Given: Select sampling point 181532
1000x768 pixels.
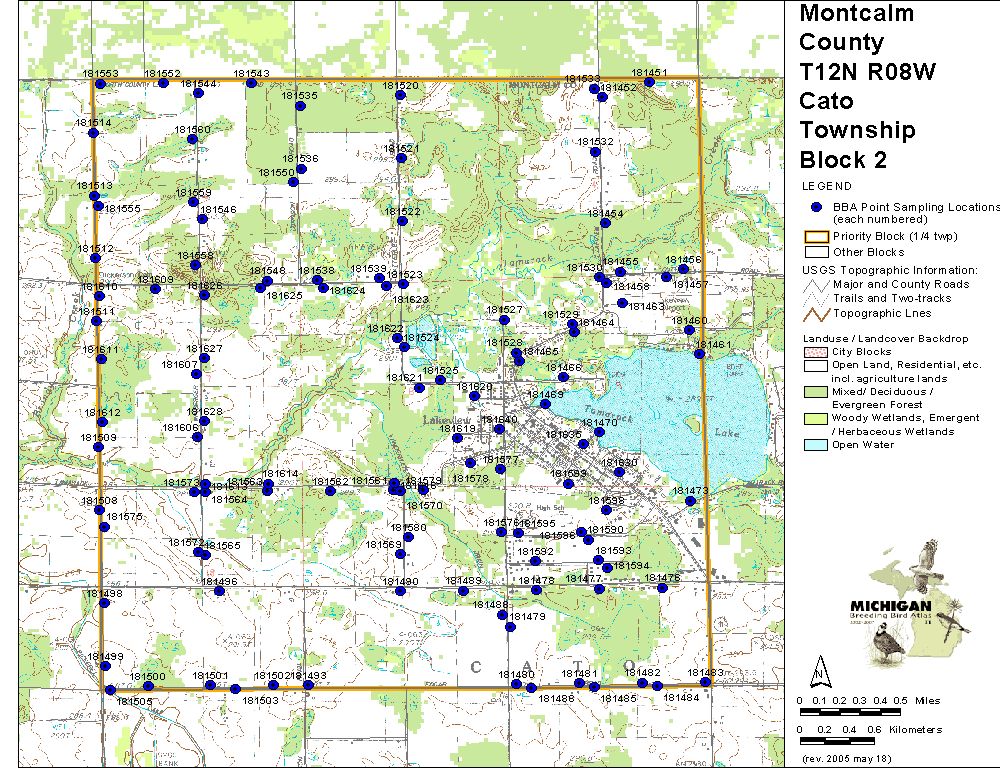Looking at the screenshot, I should click(x=603, y=154).
